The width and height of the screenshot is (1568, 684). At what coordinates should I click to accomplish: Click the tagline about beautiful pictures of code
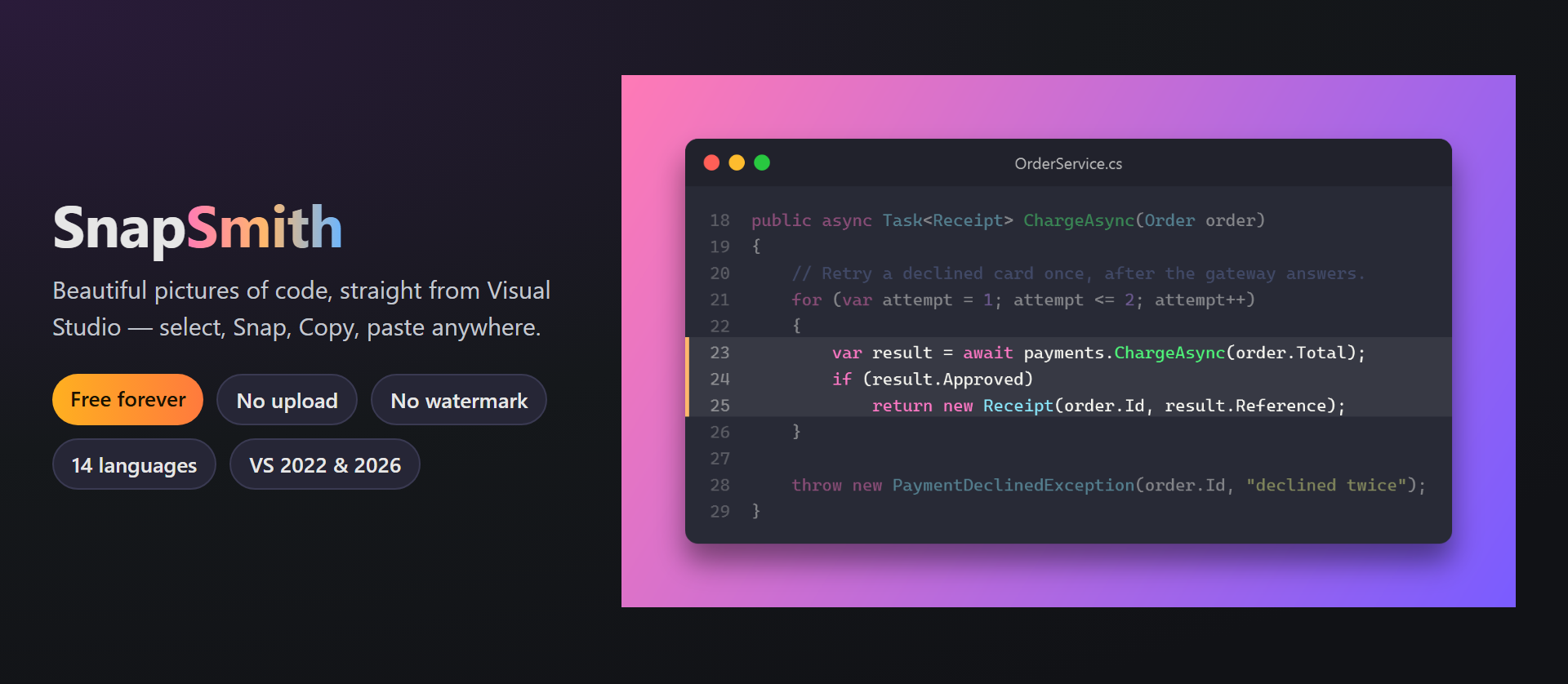coord(301,309)
